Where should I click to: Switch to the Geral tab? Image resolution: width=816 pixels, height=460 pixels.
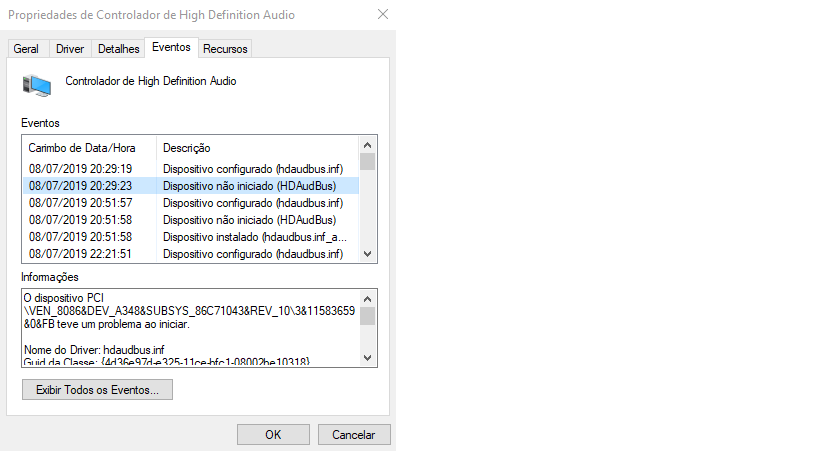click(x=26, y=49)
